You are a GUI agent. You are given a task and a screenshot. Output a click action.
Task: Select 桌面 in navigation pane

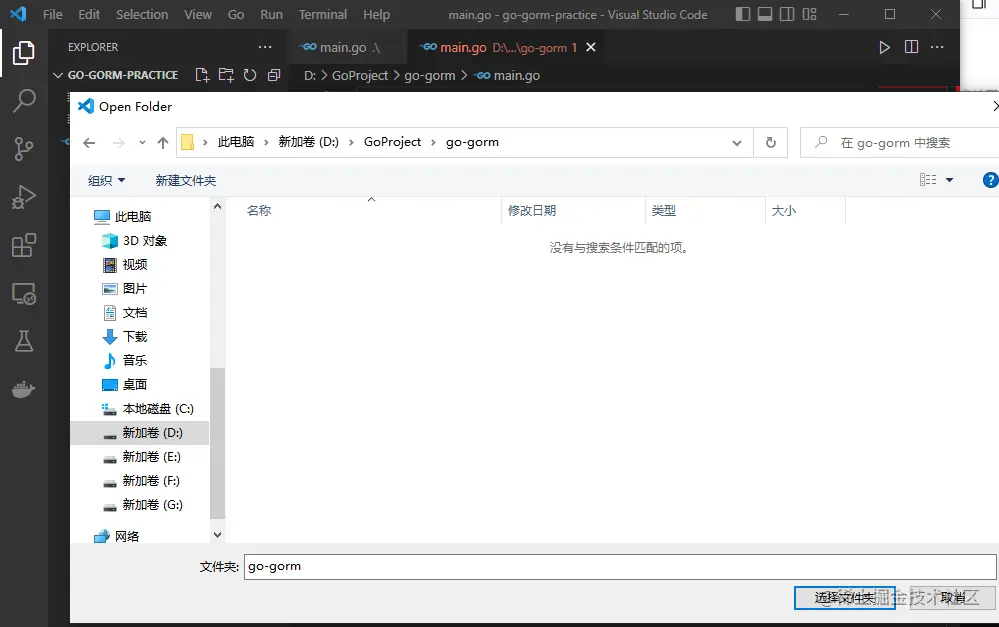pos(125,384)
